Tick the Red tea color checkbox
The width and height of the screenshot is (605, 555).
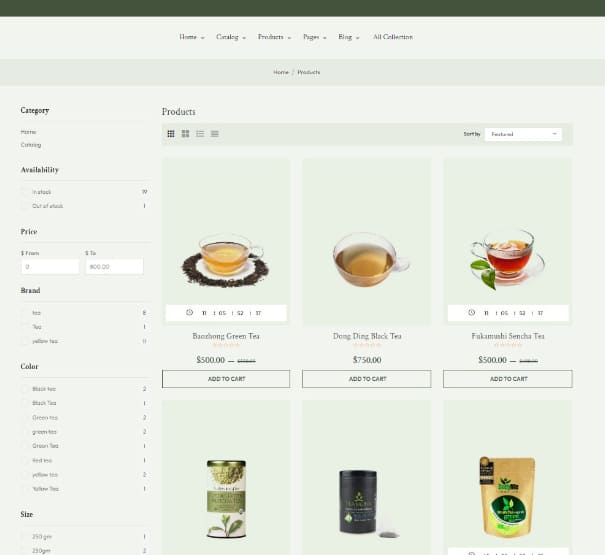(25, 461)
